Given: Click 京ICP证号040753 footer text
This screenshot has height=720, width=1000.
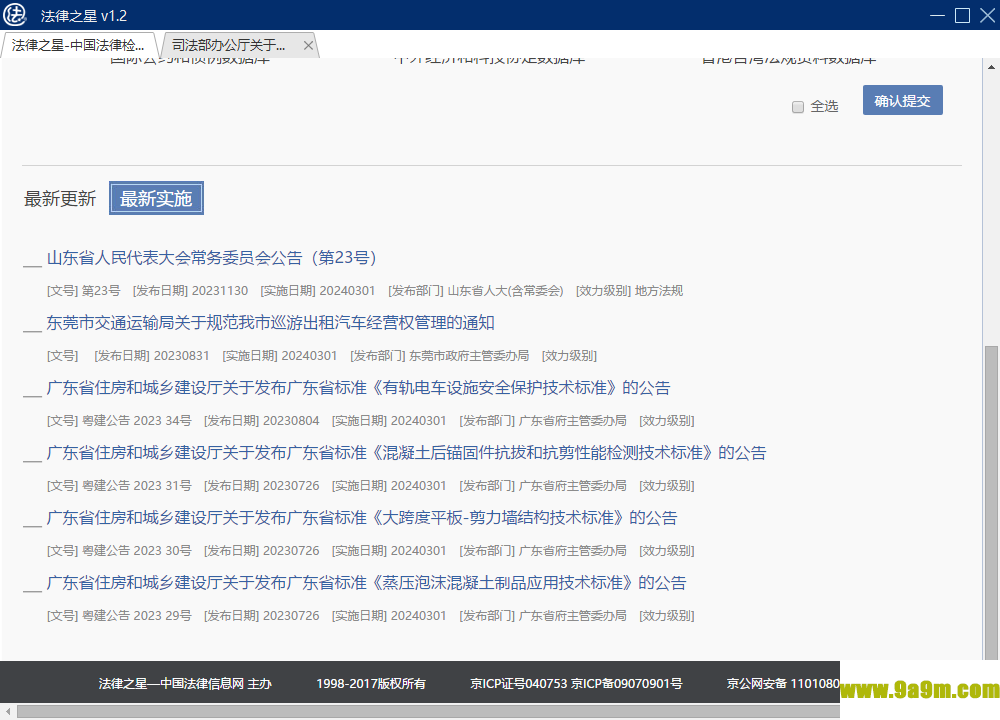Looking at the screenshot, I should pyautogui.click(x=518, y=684).
